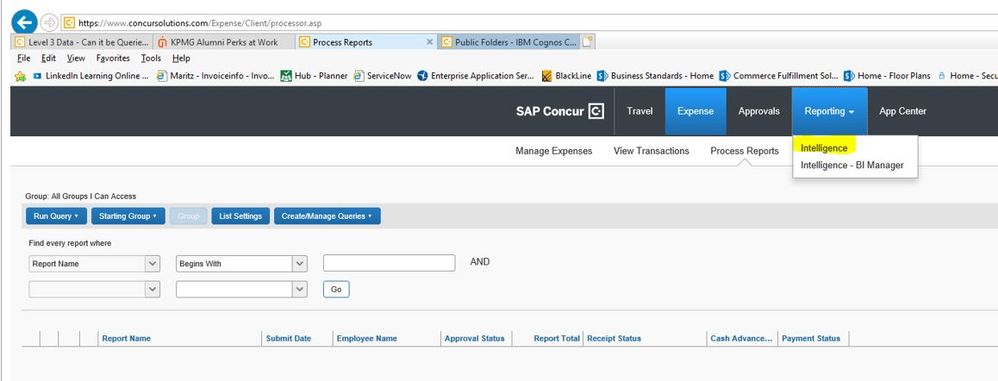Choose Intelligence from Reporting menu
This screenshot has width=998, height=381.
click(x=824, y=148)
